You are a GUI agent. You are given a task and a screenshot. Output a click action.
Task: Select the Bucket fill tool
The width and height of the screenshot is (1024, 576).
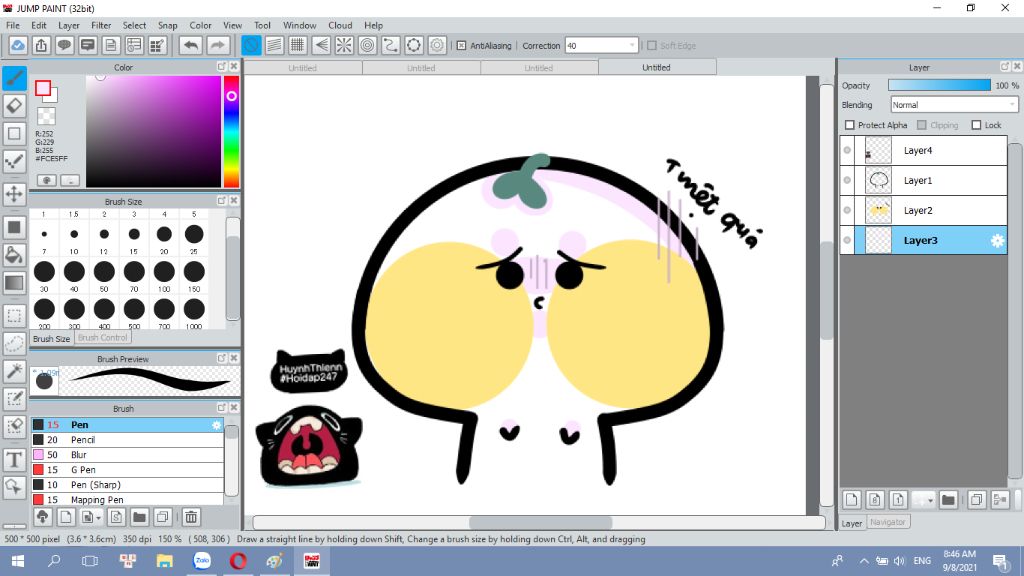14,255
